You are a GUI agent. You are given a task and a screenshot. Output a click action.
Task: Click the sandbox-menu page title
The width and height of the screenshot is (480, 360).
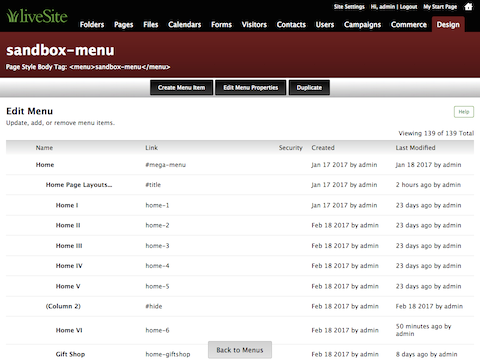[60, 50]
